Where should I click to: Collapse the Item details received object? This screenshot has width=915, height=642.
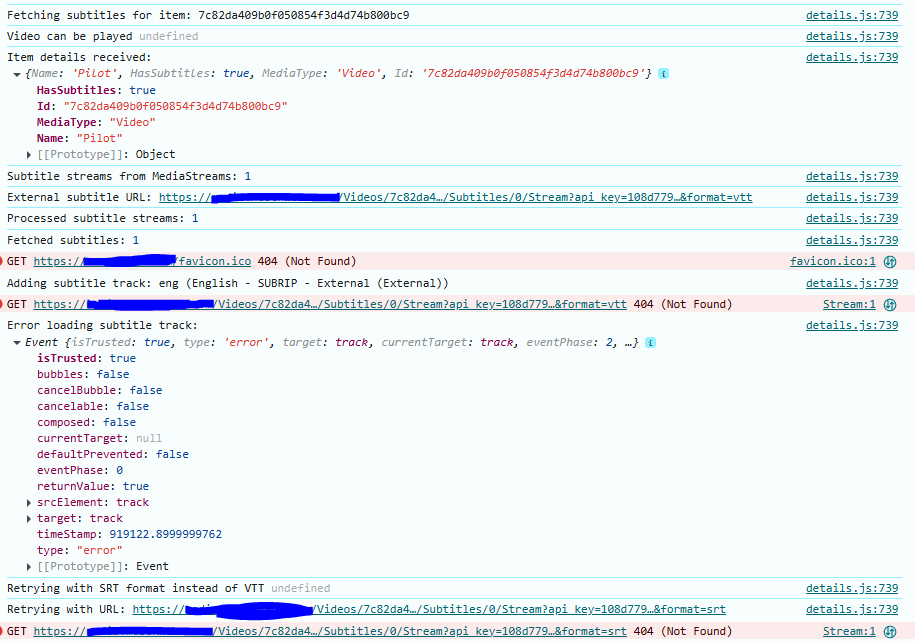click(x=17, y=75)
